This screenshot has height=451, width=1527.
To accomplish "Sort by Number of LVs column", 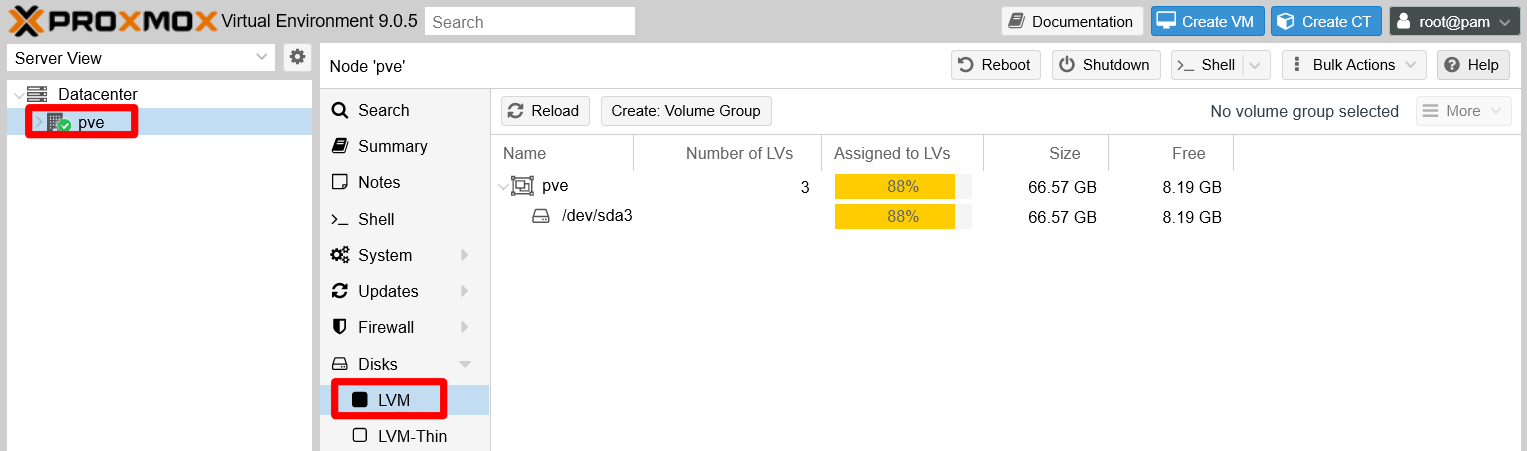I will tap(728, 153).
